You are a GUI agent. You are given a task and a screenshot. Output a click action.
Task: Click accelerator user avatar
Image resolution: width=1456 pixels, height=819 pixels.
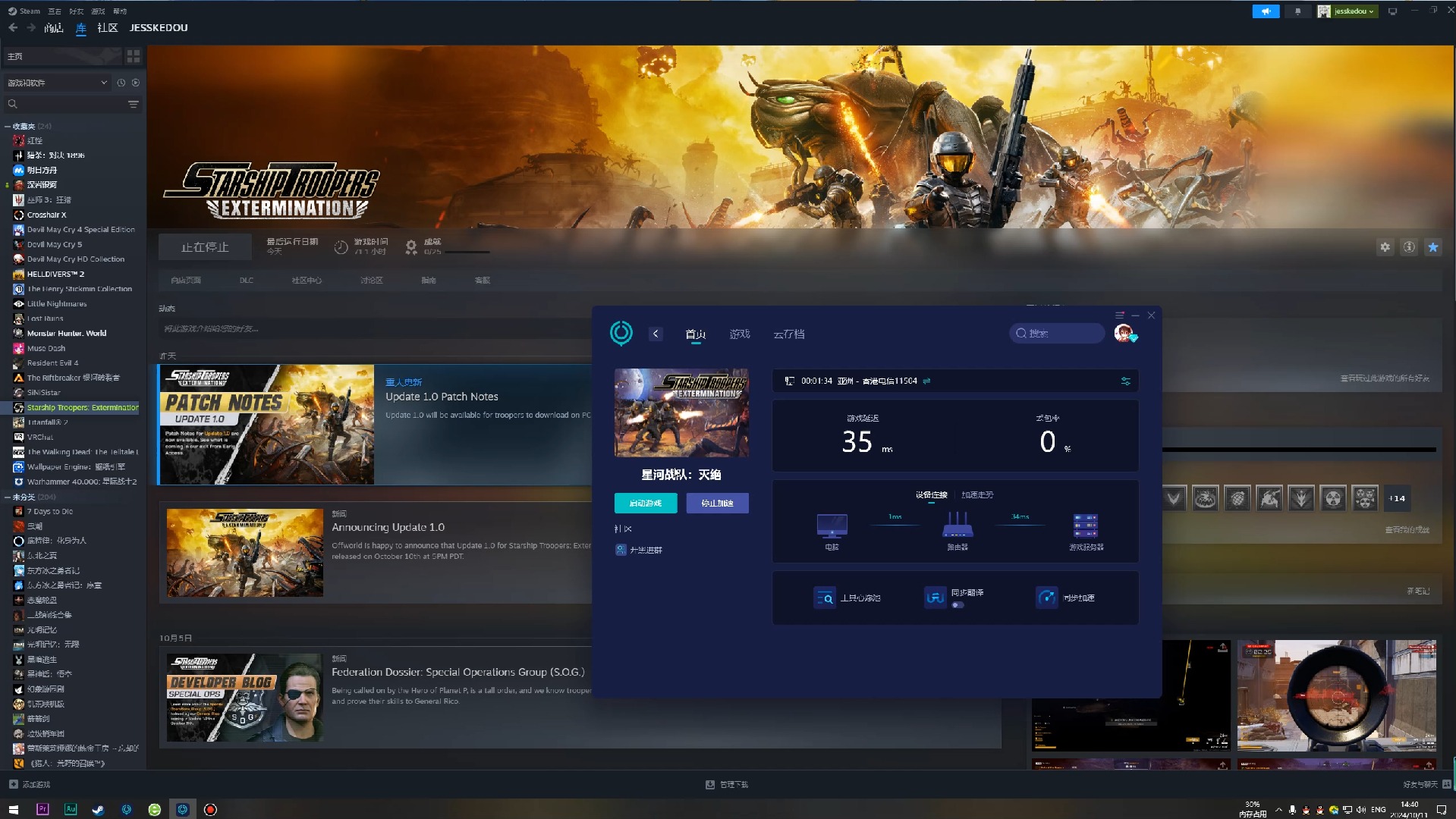click(x=1124, y=333)
